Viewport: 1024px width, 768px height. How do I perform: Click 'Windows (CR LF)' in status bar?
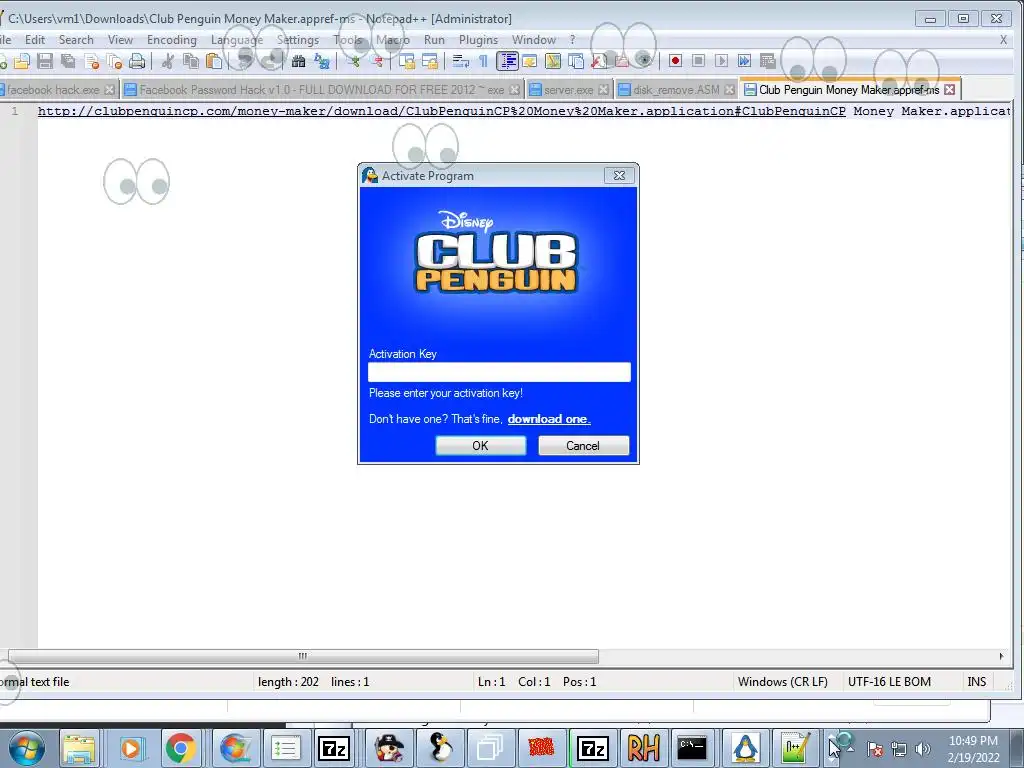(x=782, y=682)
